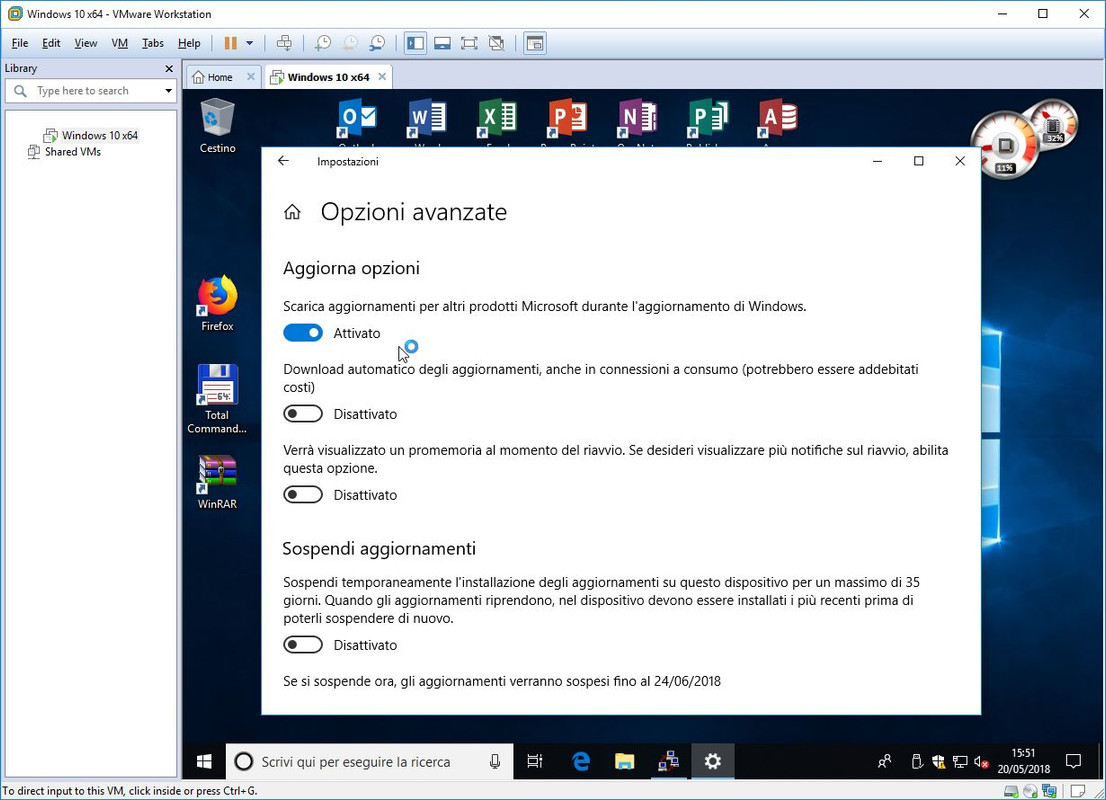
Task: Close the Windows 10 x64 tab
Action: coord(382,76)
